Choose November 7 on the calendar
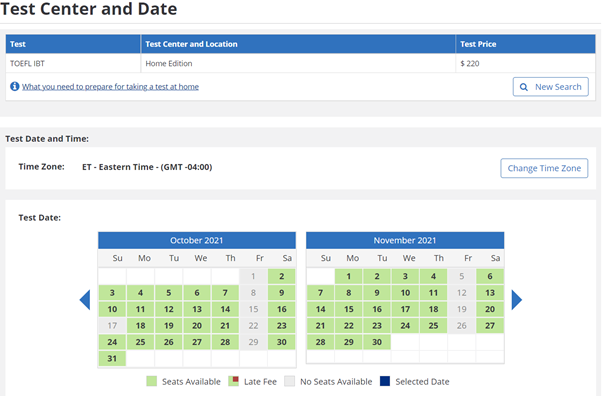The width and height of the screenshot is (602, 396). point(321,293)
